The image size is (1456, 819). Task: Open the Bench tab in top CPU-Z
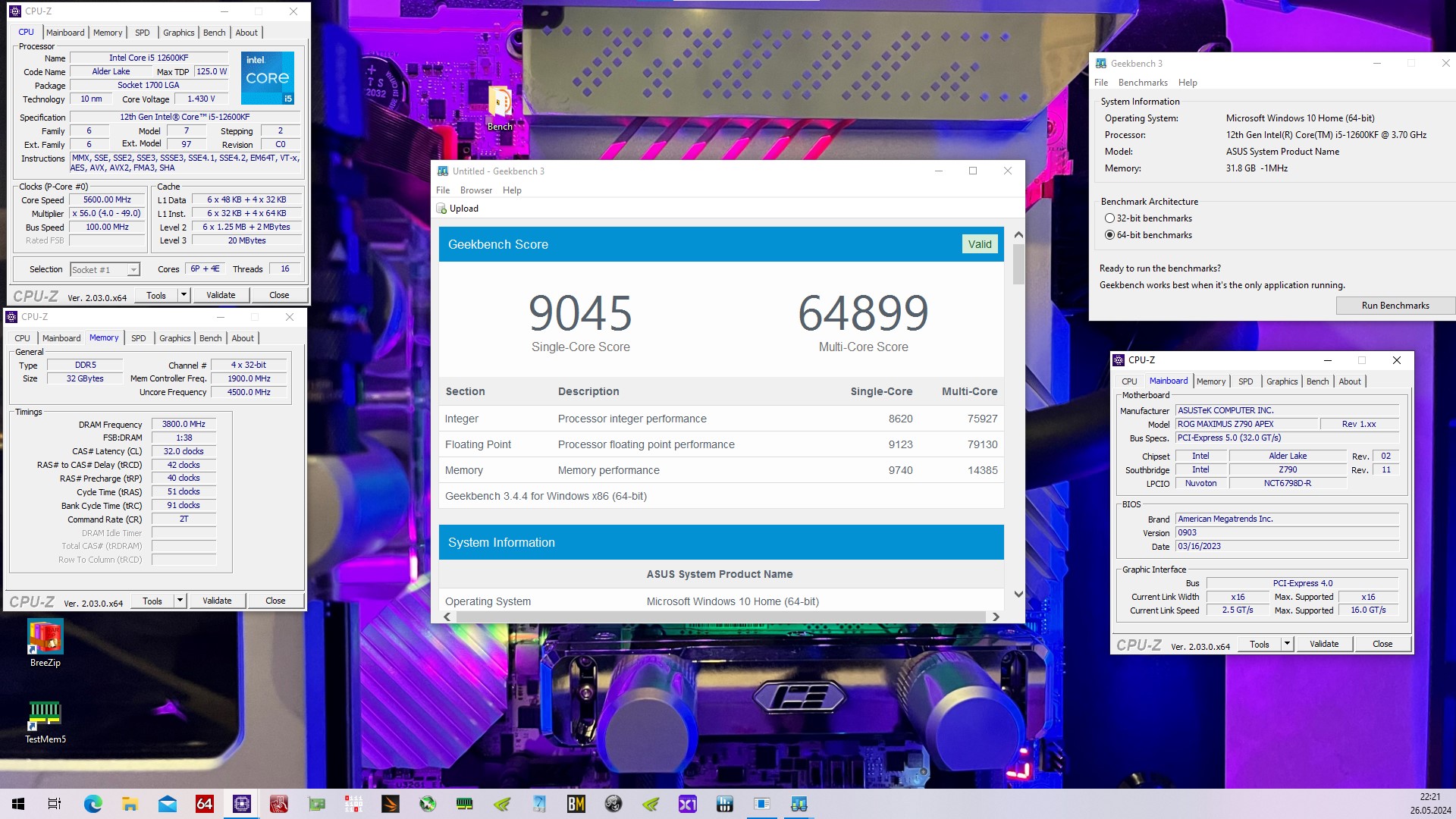tap(215, 33)
